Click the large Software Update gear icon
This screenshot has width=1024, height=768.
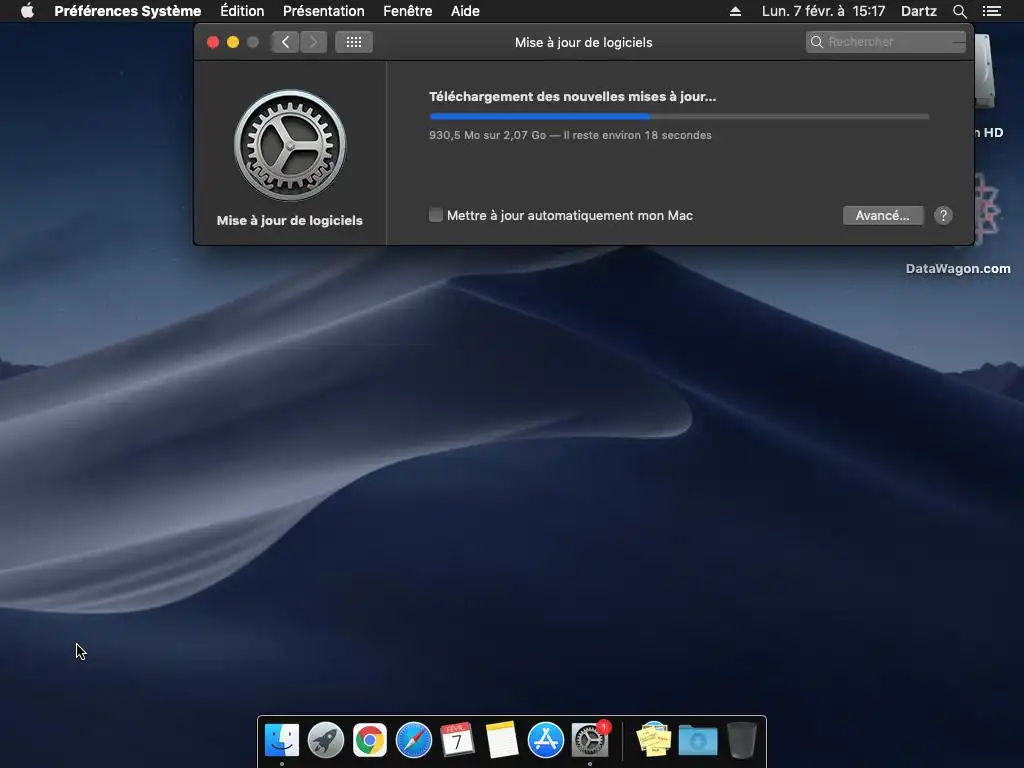point(290,145)
